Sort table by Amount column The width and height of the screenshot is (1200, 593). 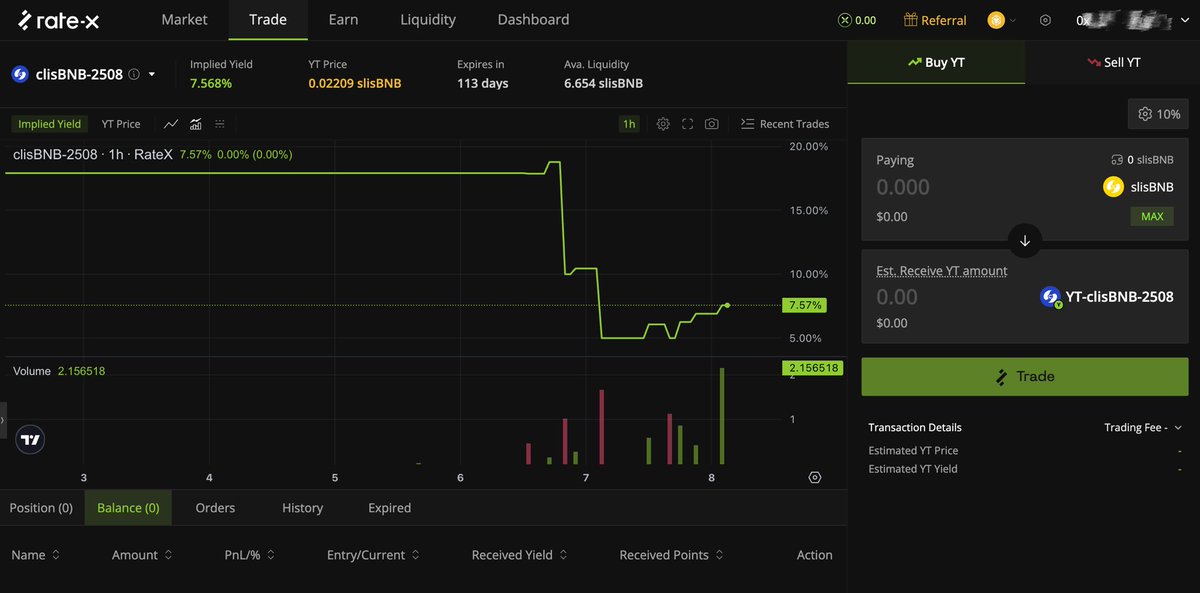point(142,555)
